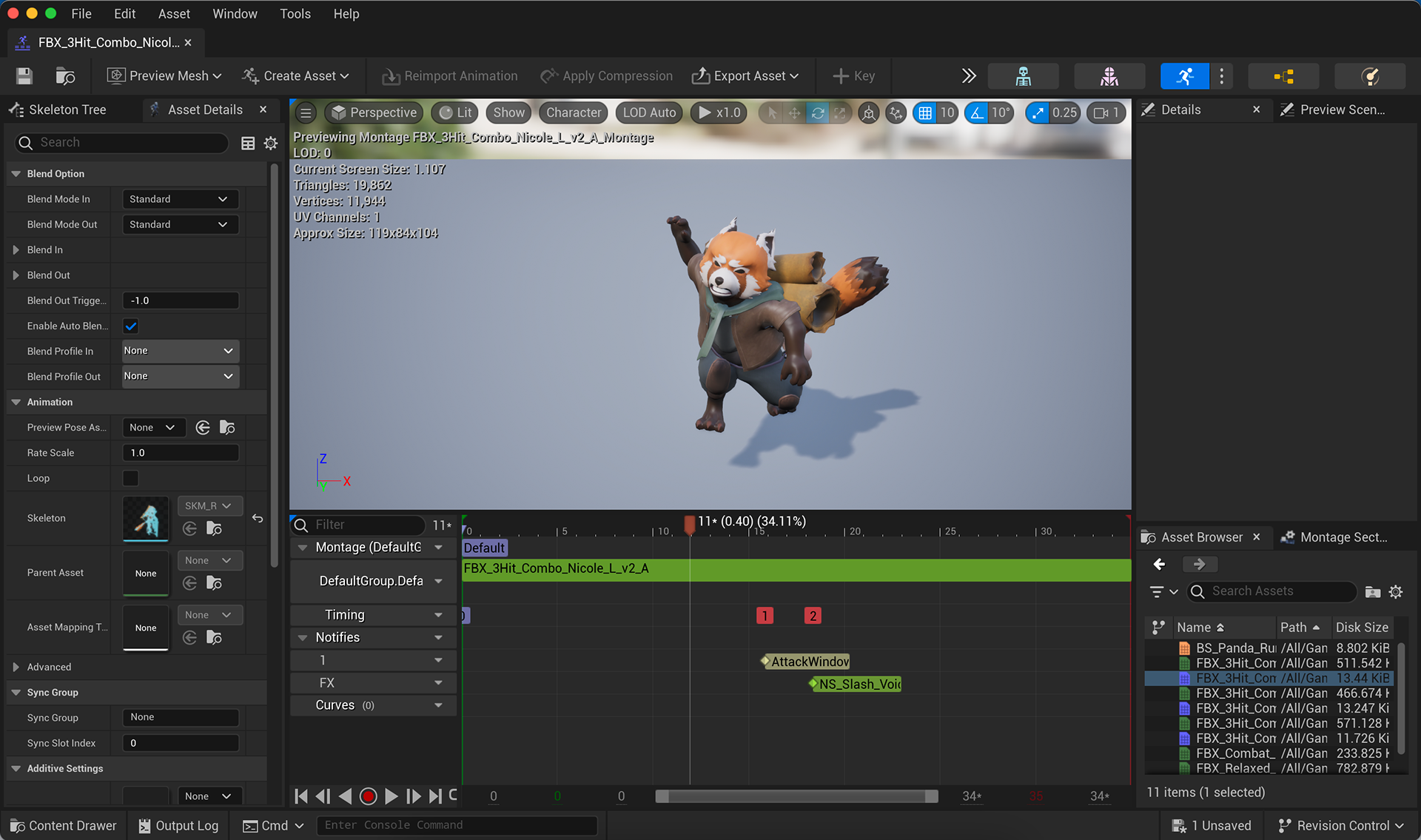Click the Apply Compression button
The image size is (1421, 840).
click(x=607, y=75)
